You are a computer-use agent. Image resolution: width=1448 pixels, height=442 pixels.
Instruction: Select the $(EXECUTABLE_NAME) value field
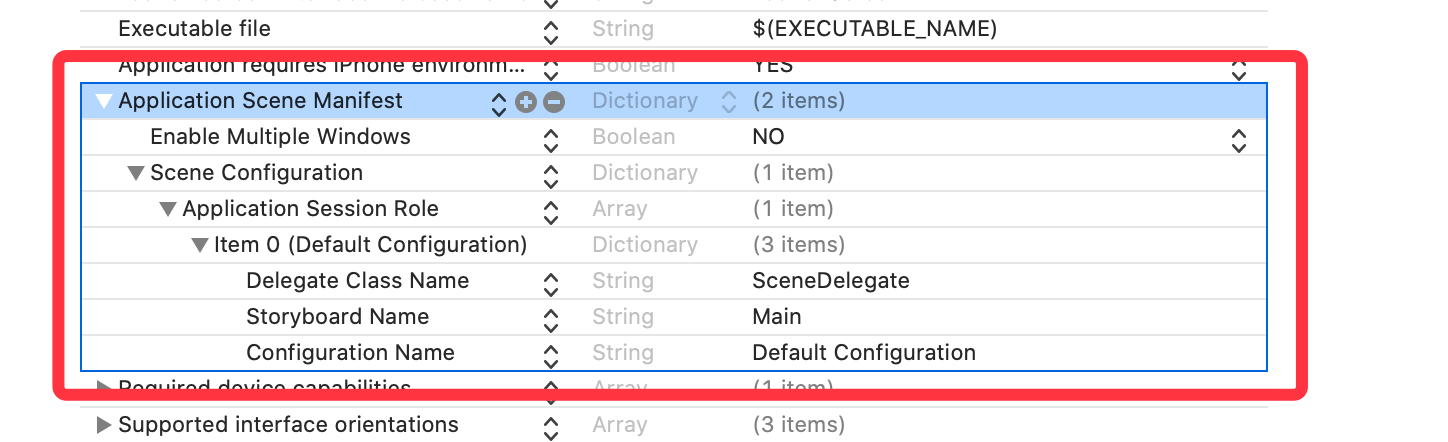pyautogui.click(x=874, y=29)
